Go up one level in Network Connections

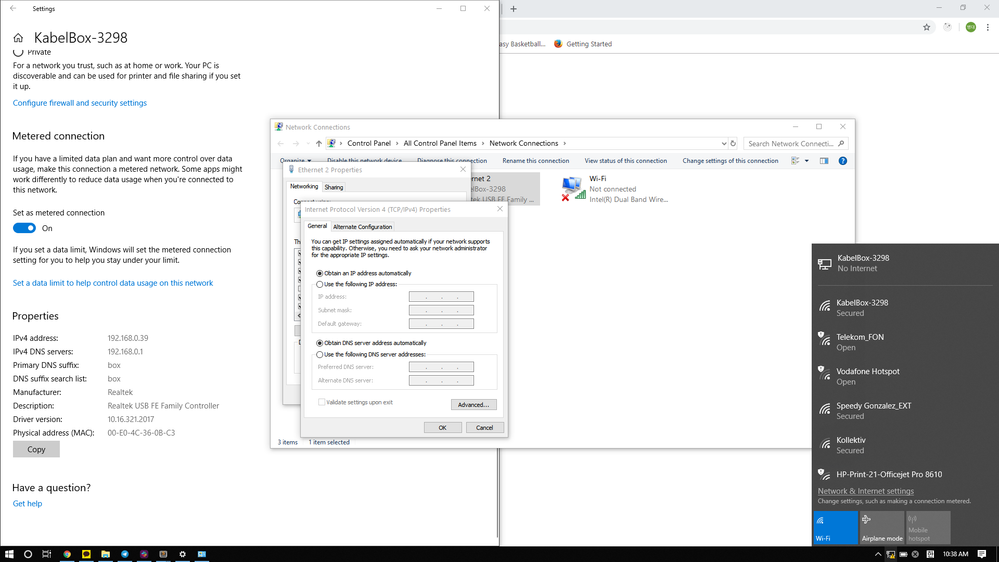point(319,143)
